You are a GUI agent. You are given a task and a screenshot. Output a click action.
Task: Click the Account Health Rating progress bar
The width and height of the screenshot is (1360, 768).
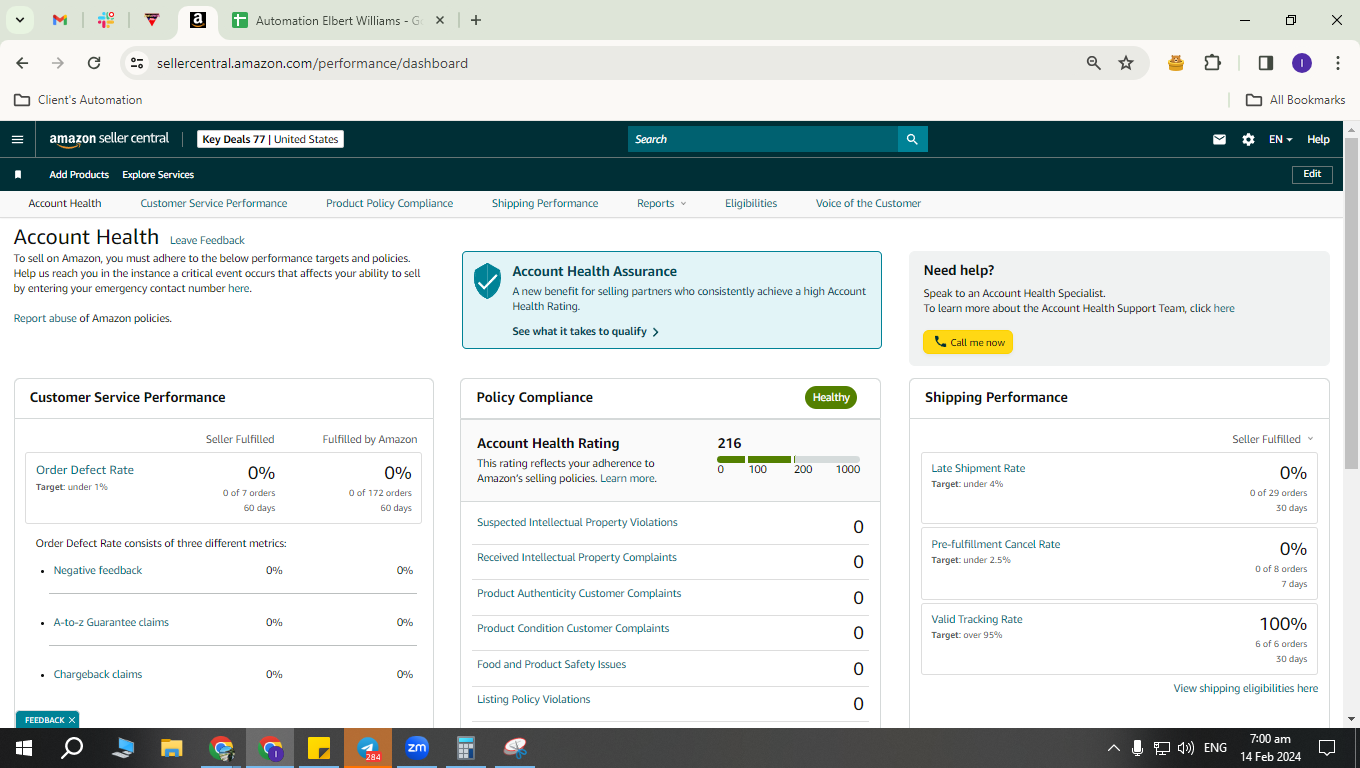pos(789,459)
